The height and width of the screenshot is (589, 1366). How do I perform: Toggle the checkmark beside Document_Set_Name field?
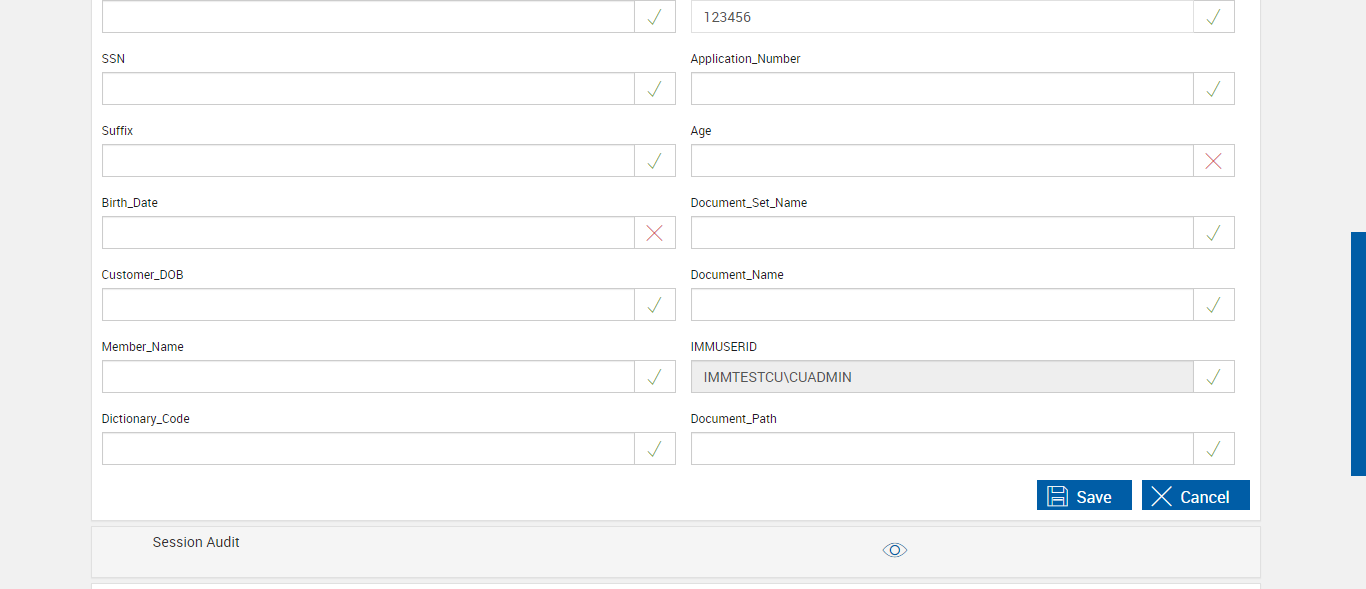pyautogui.click(x=1213, y=233)
